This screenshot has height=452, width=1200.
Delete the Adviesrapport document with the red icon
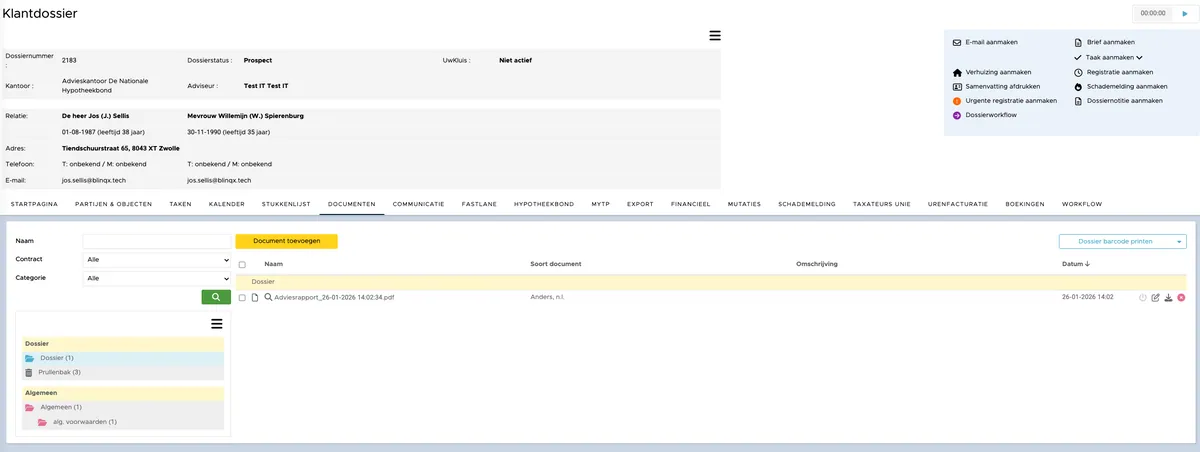coord(1181,298)
